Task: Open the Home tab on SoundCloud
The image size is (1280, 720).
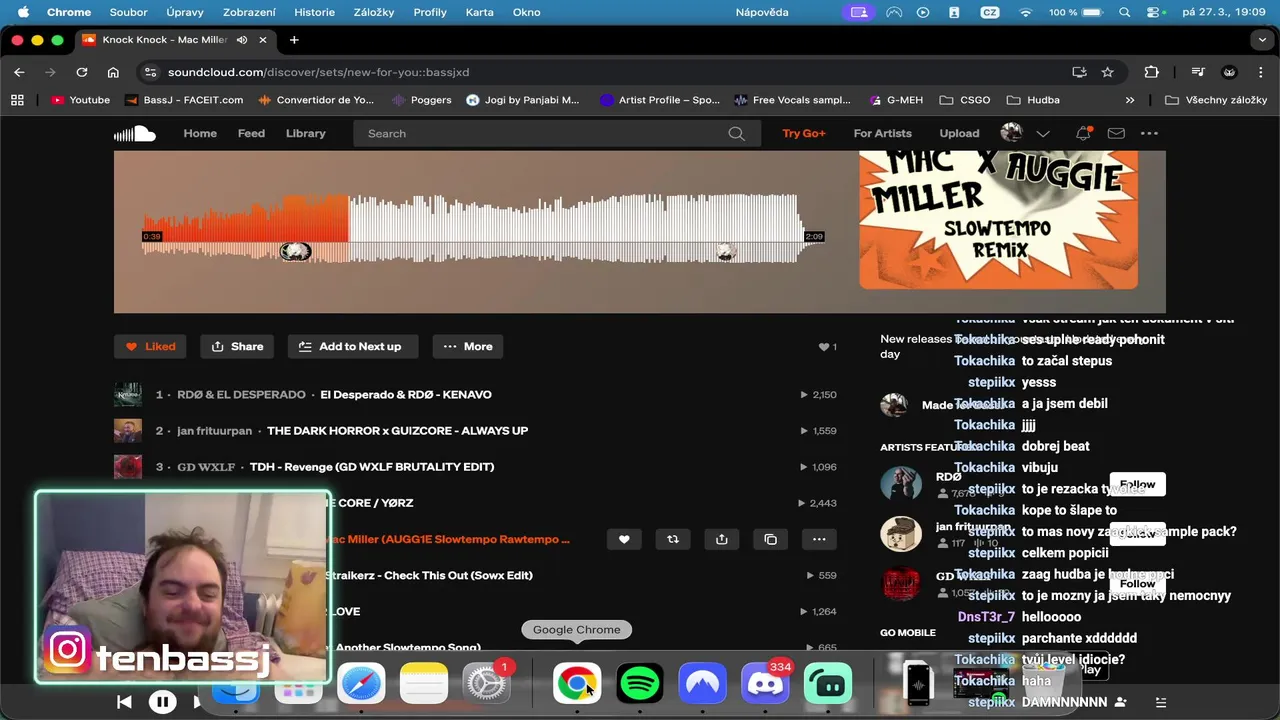Action: coord(200,133)
